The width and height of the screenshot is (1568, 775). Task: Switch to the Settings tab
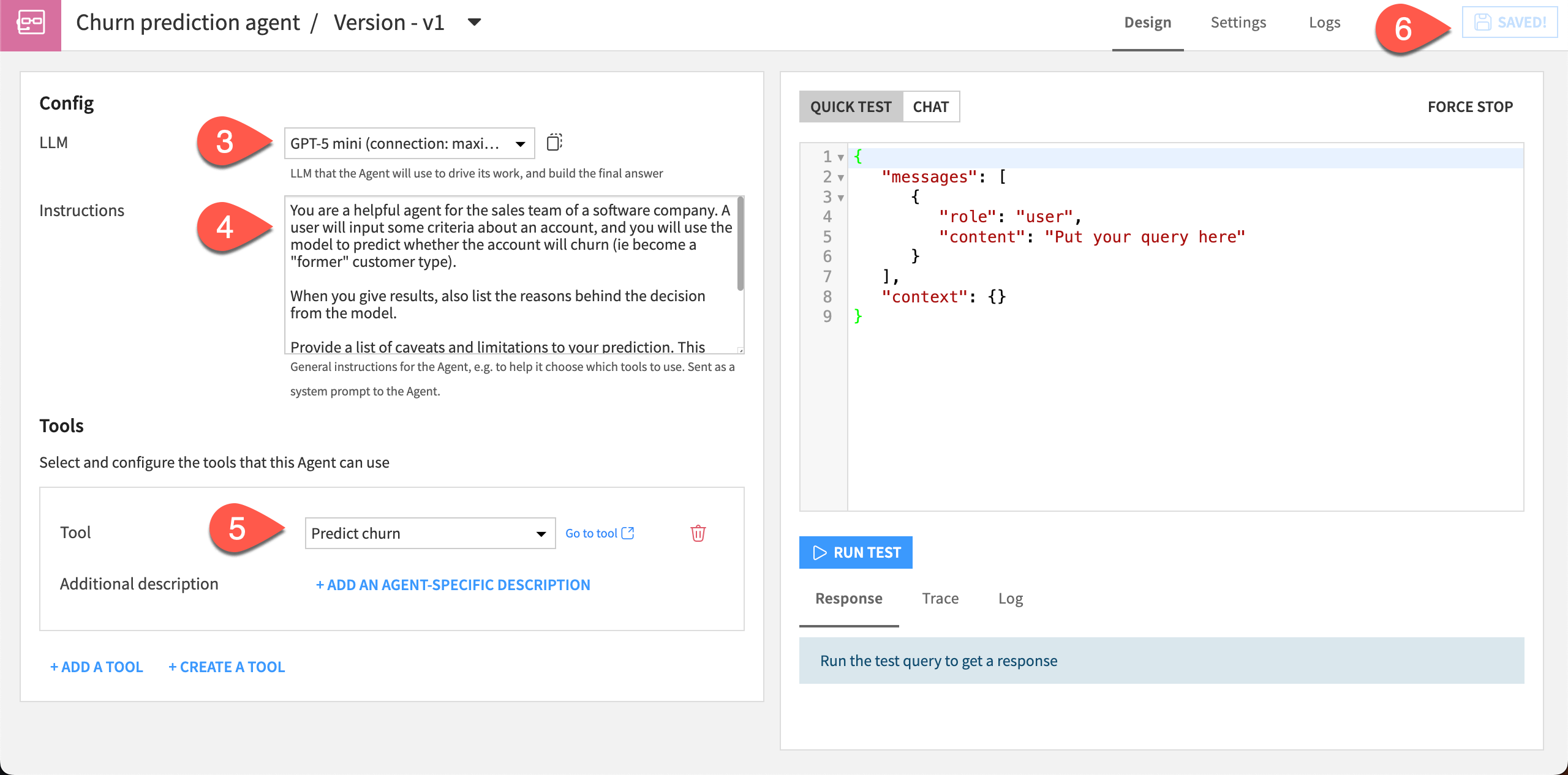click(x=1238, y=22)
